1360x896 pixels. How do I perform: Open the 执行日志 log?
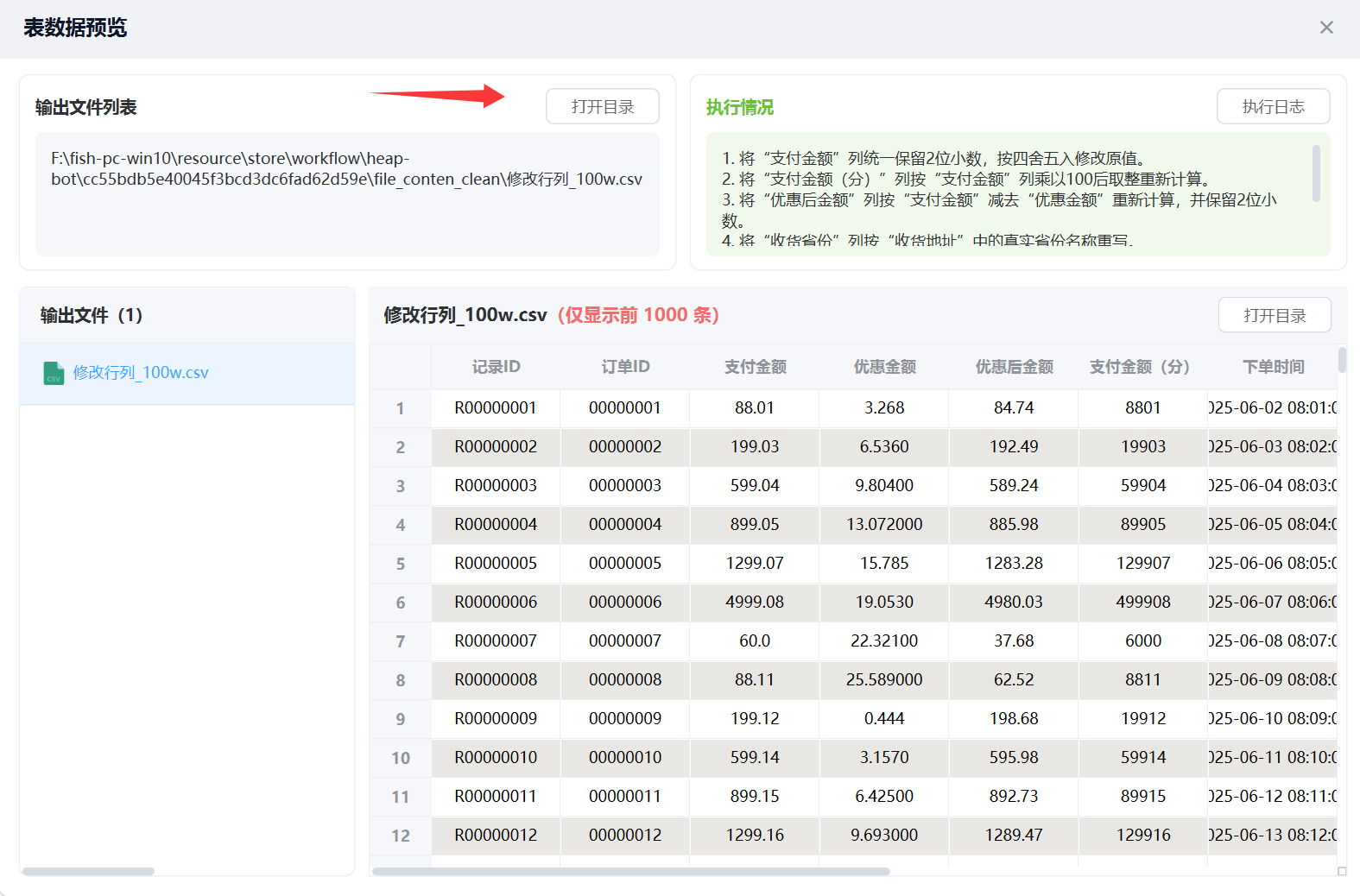click(1273, 106)
